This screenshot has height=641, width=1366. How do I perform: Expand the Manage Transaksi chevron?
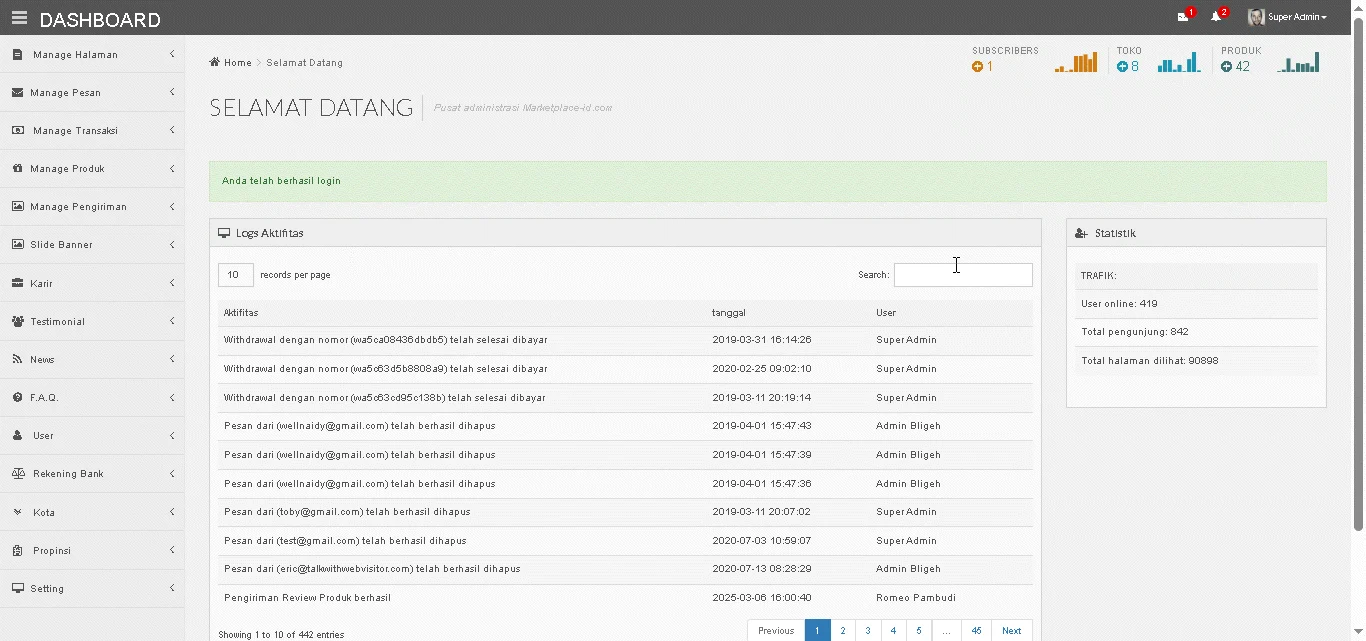[x=172, y=130]
